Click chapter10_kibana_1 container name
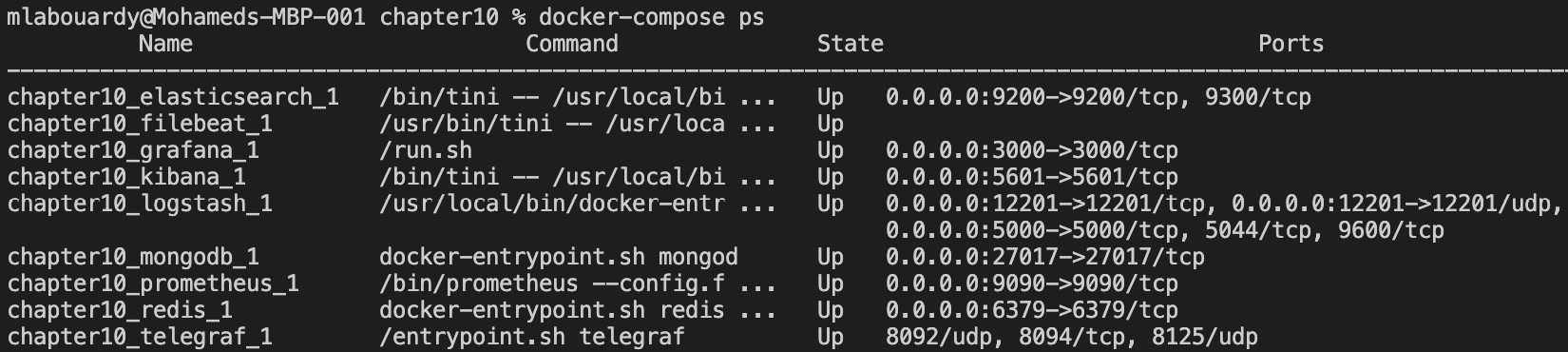Image resolution: width=1568 pixels, height=352 pixels. tap(126, 177)
